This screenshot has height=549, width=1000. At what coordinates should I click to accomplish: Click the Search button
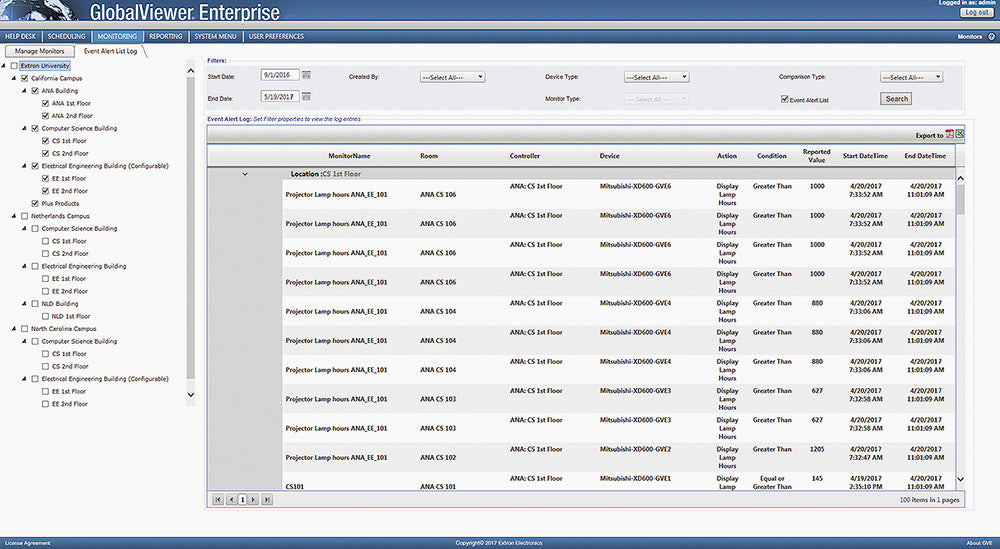pyautogui.click(x=896, y=99)
